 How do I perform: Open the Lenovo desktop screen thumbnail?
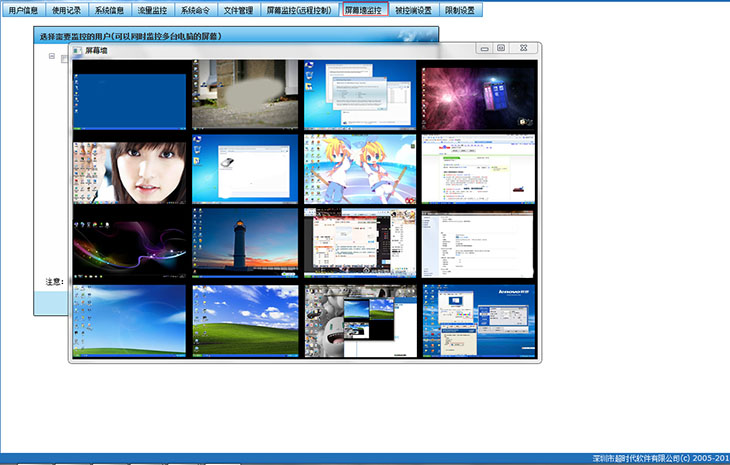480,321
